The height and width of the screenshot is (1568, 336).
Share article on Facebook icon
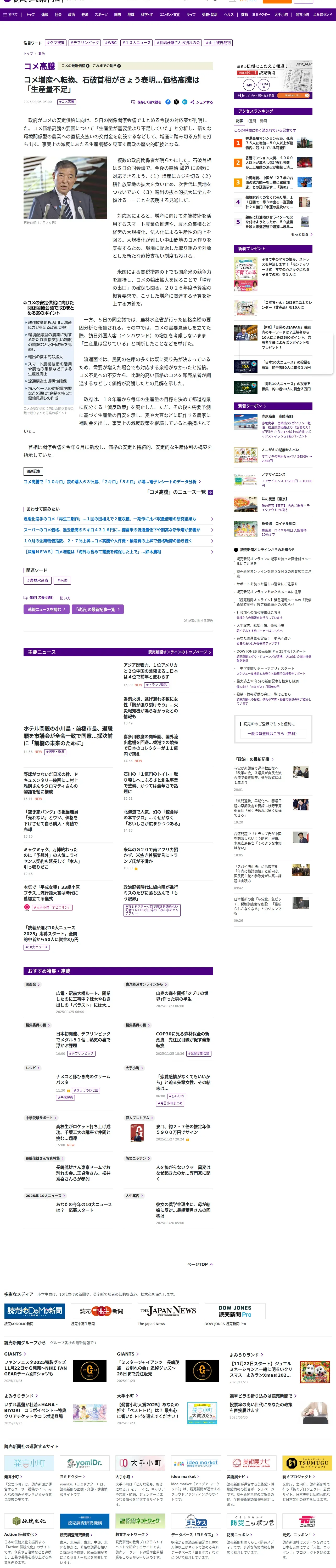pos(168,102)
